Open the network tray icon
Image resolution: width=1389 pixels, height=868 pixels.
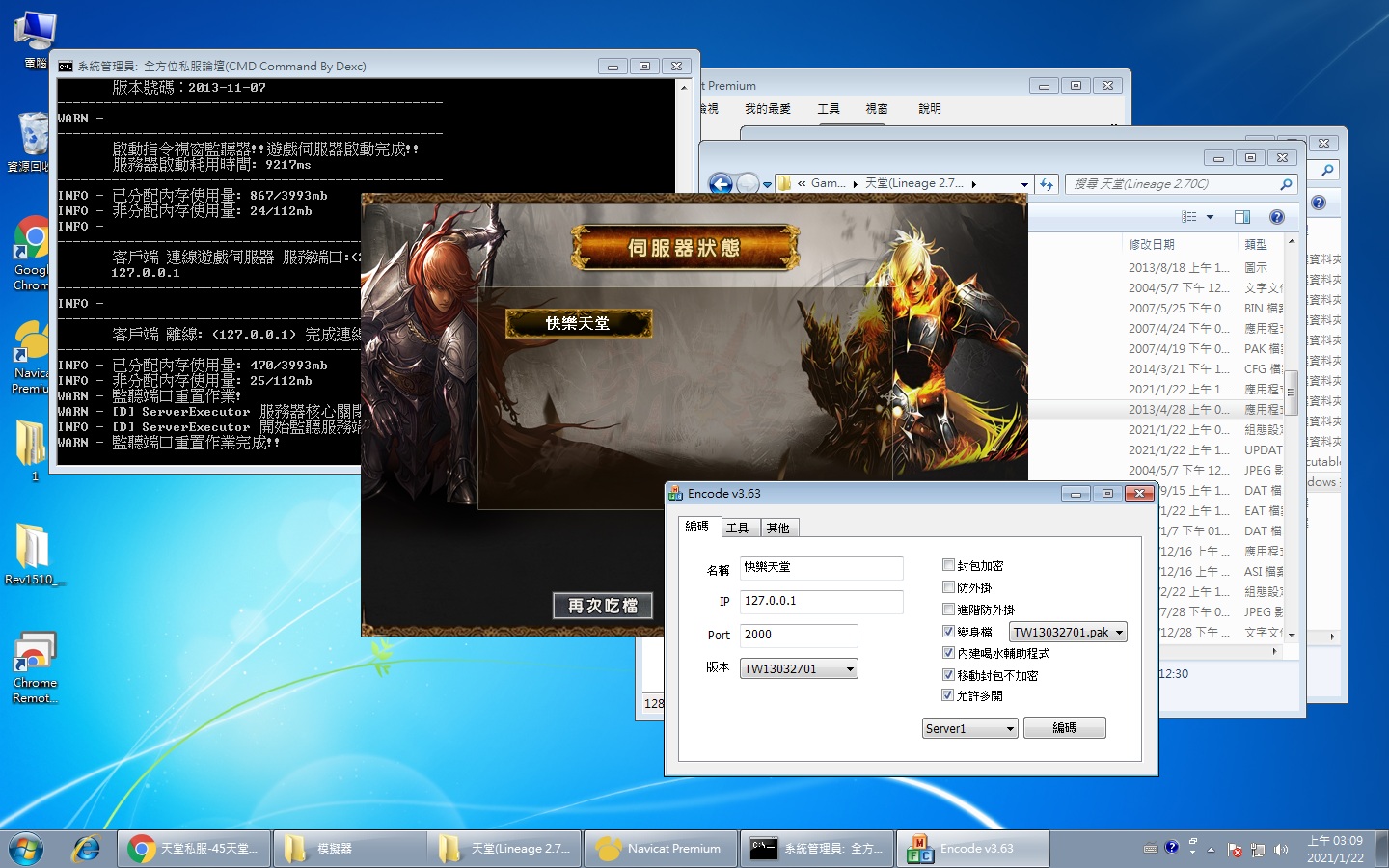point(1258,850)
